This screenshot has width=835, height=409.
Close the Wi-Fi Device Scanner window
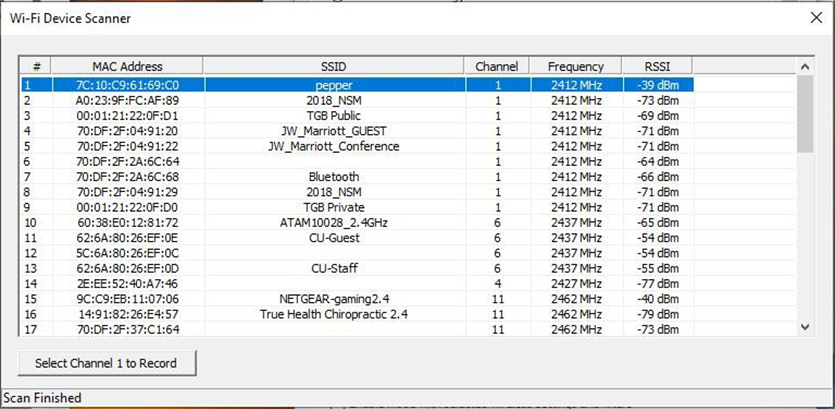point(816,18)
